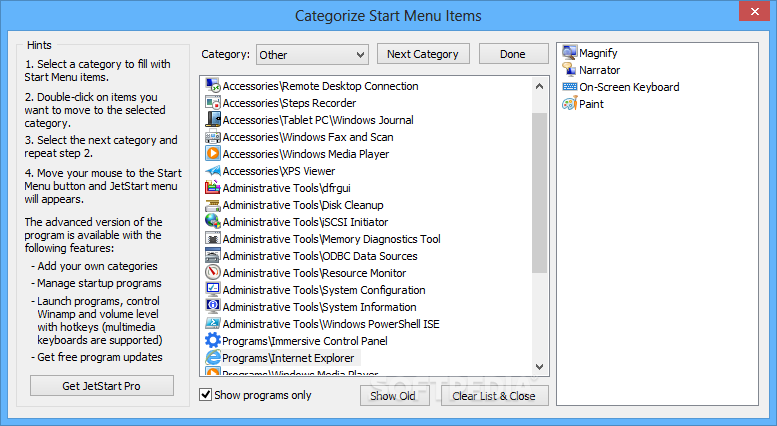The image size is (777, 426).
Task: Click the Remote Desktop Connection icon
Action: tap(213, 86)
